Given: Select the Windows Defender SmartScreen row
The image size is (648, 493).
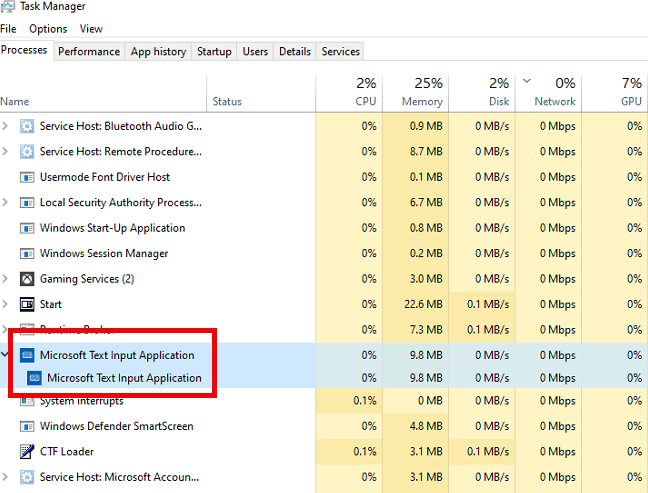Looking at the screenshot, I should [x=324, y=426].
